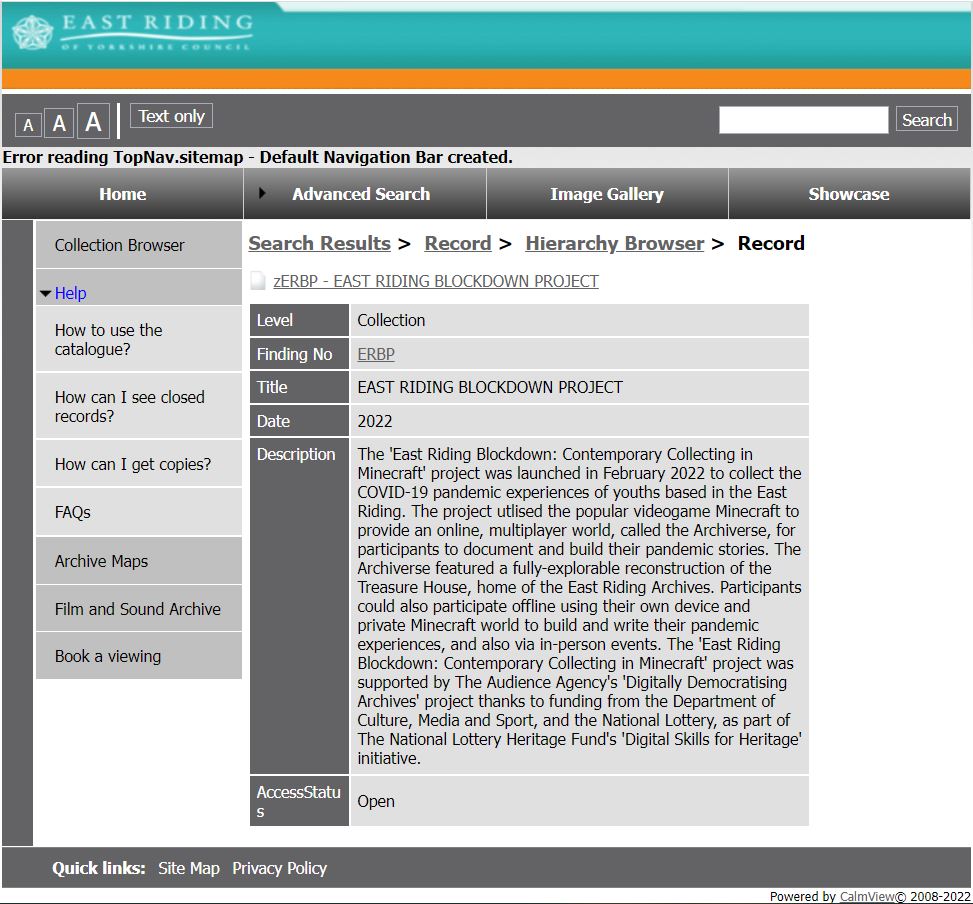Open the zERBP East Riding Blockdown Project link

(435, 281)
